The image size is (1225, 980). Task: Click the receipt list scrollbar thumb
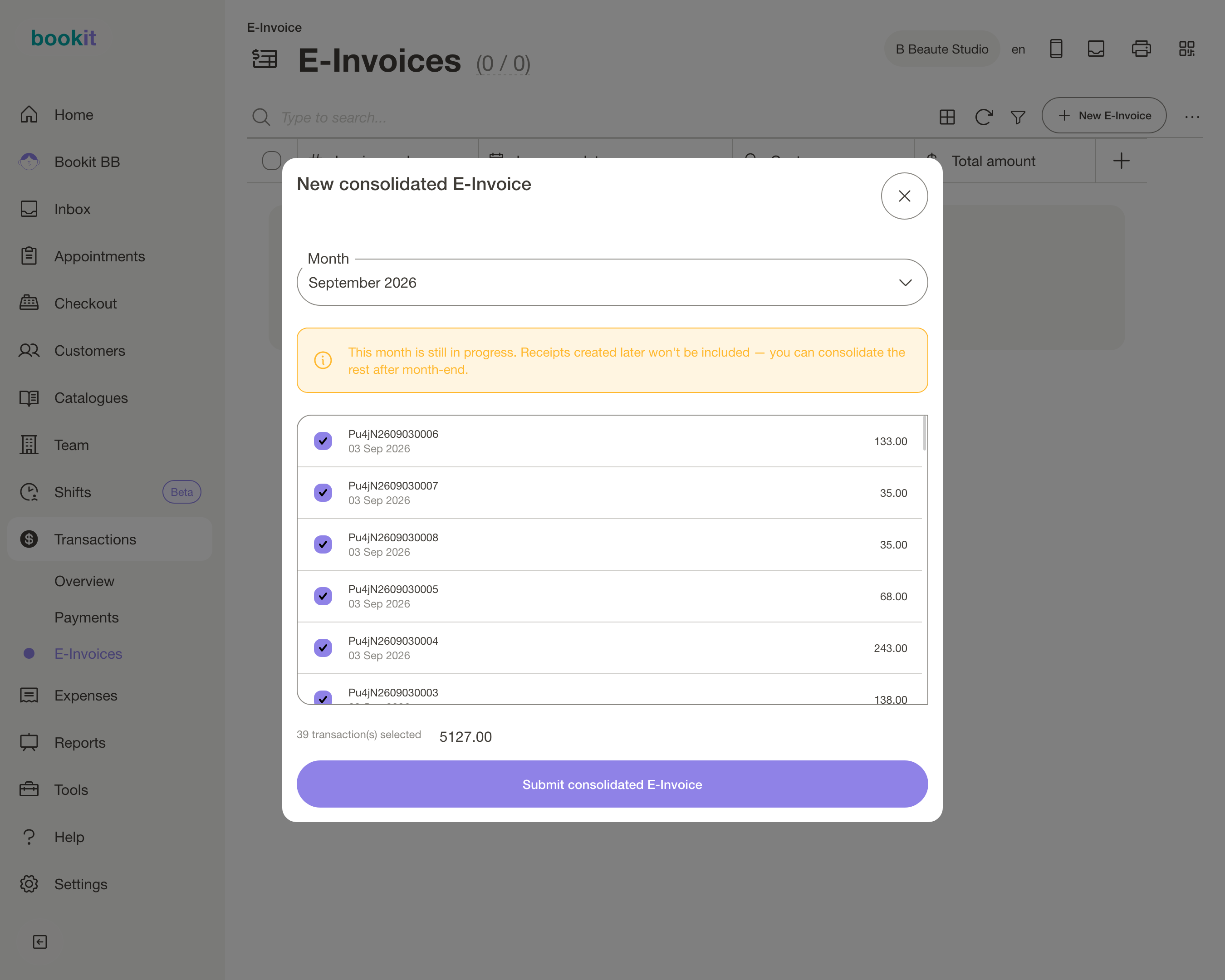coord(925,433)
